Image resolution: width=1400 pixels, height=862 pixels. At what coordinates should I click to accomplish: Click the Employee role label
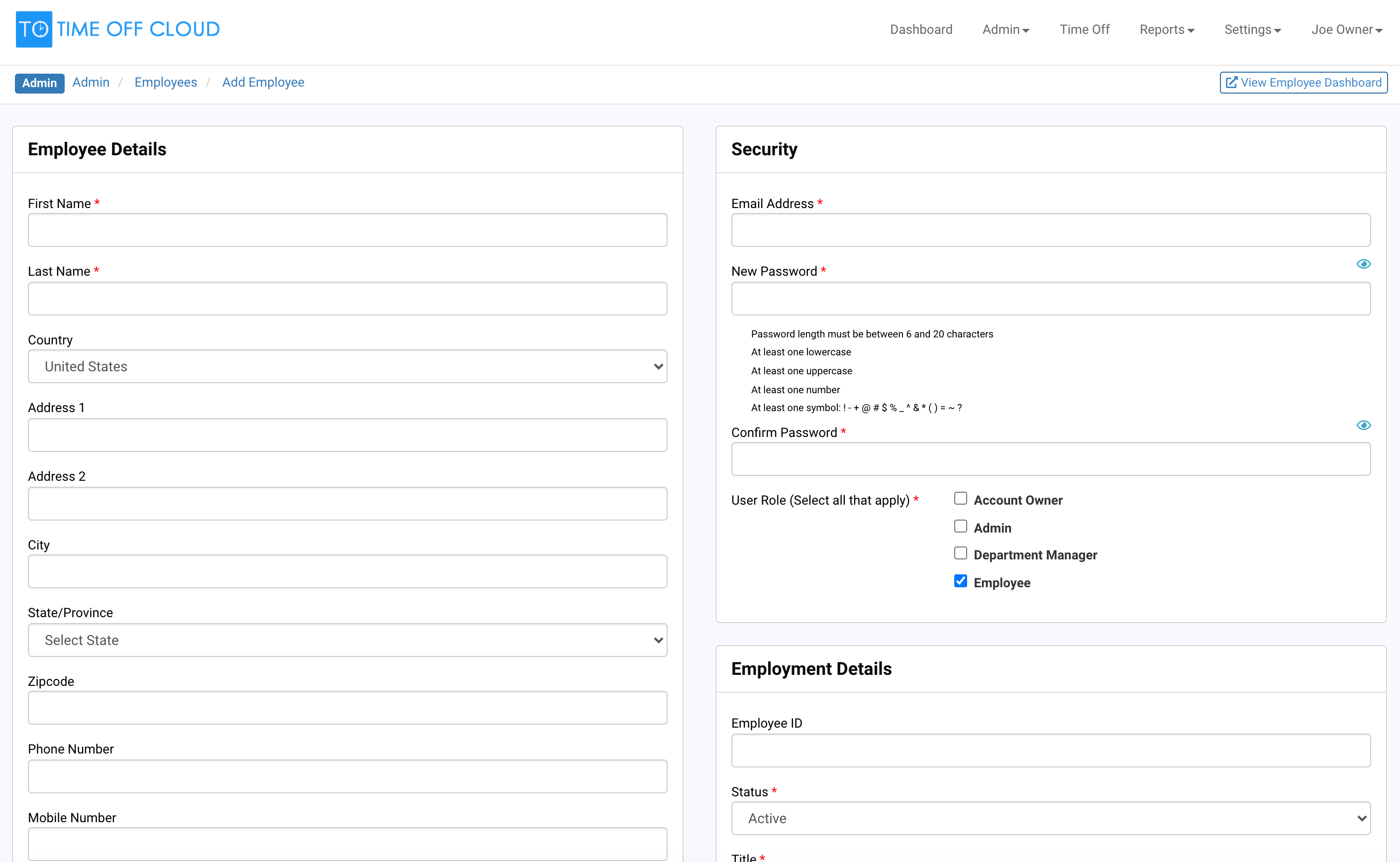tap(1001, 583)
